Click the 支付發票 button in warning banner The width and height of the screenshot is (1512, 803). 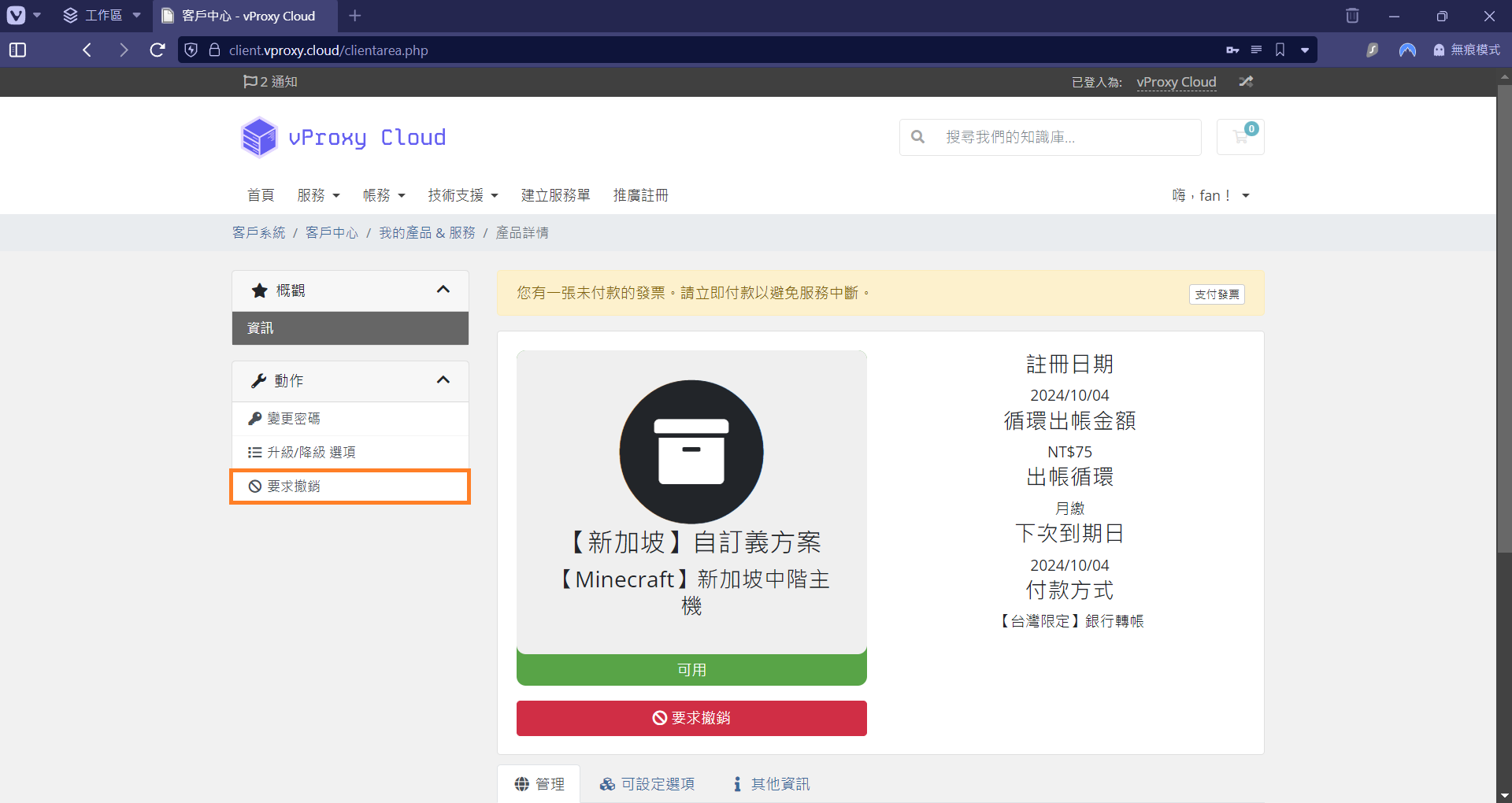pos(1216,294)
